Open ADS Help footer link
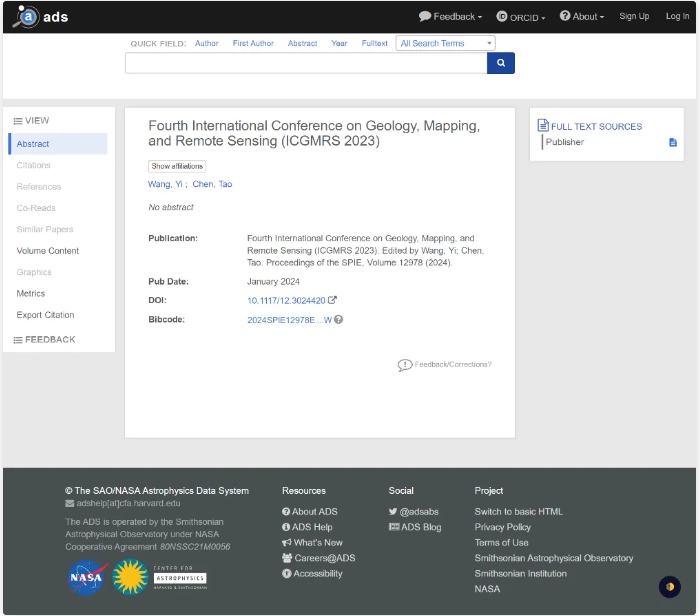 [x=307, y=527]
